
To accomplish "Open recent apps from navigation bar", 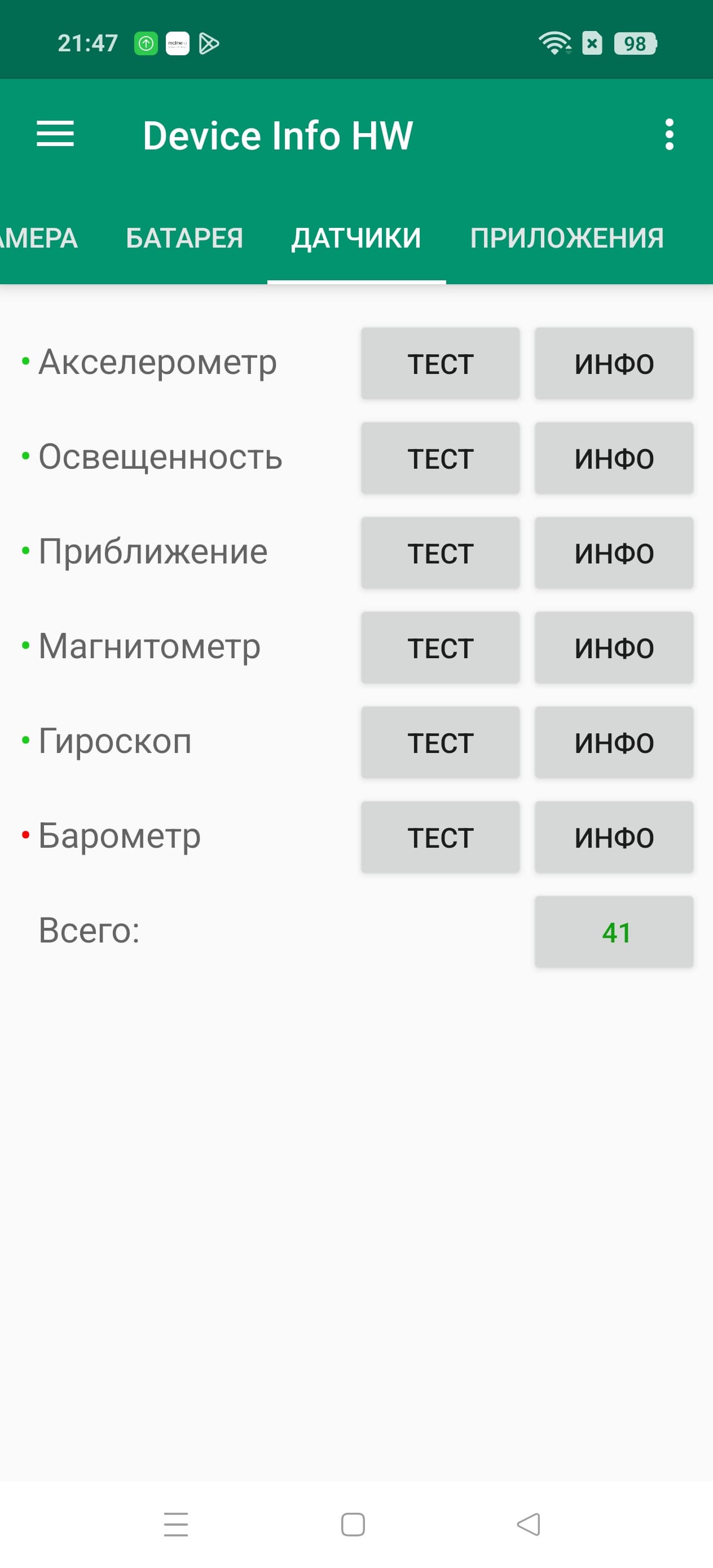I will pyautogui.click(x=176, y=1524).
